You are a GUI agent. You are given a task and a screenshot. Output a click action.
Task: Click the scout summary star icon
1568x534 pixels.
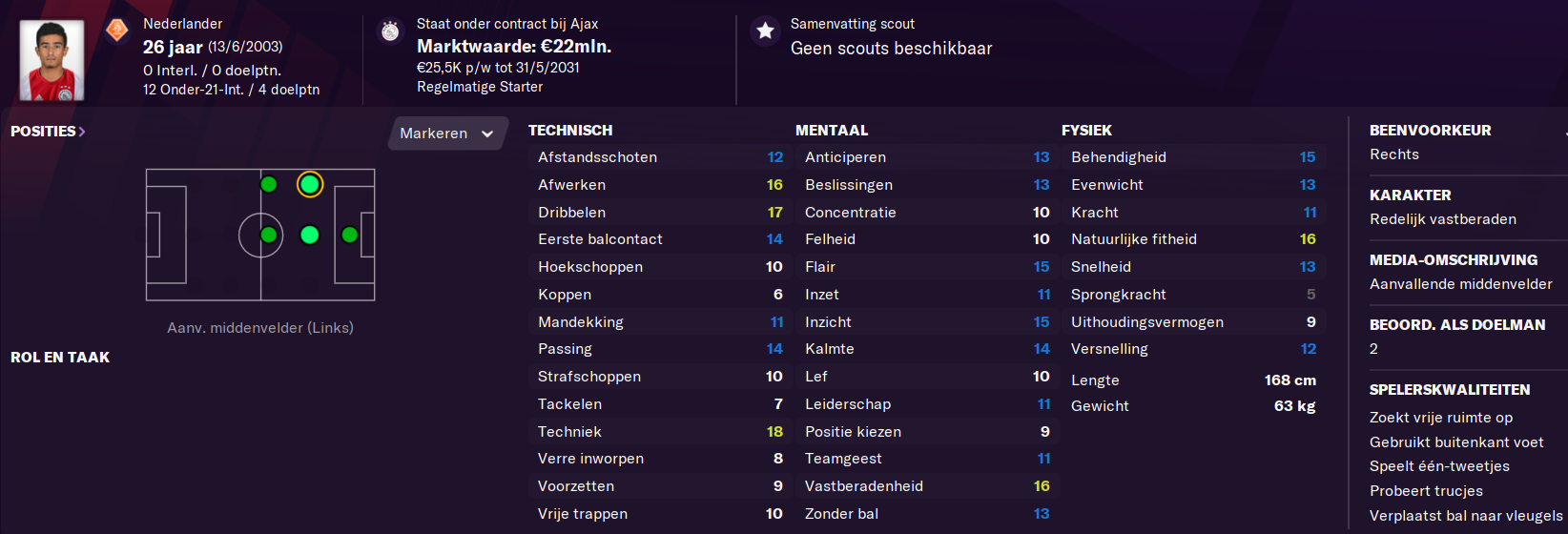pos(765,31)
